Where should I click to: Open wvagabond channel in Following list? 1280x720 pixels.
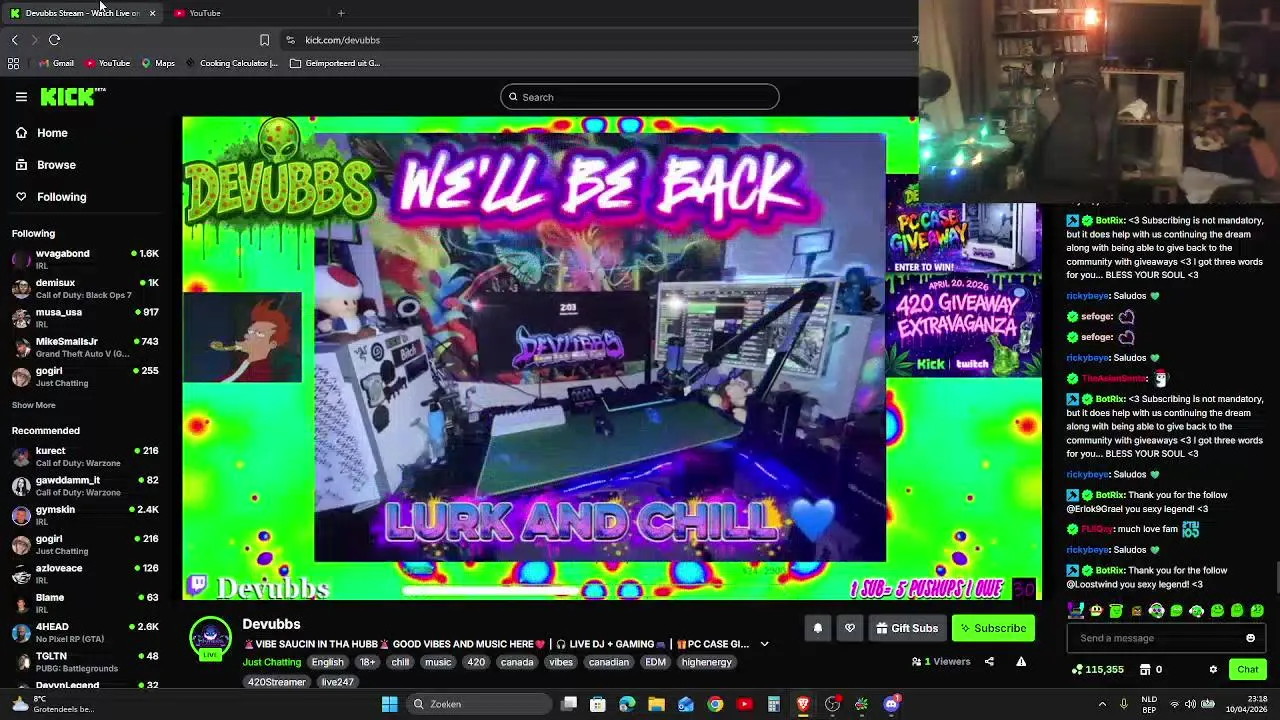[x=85, y=259]
